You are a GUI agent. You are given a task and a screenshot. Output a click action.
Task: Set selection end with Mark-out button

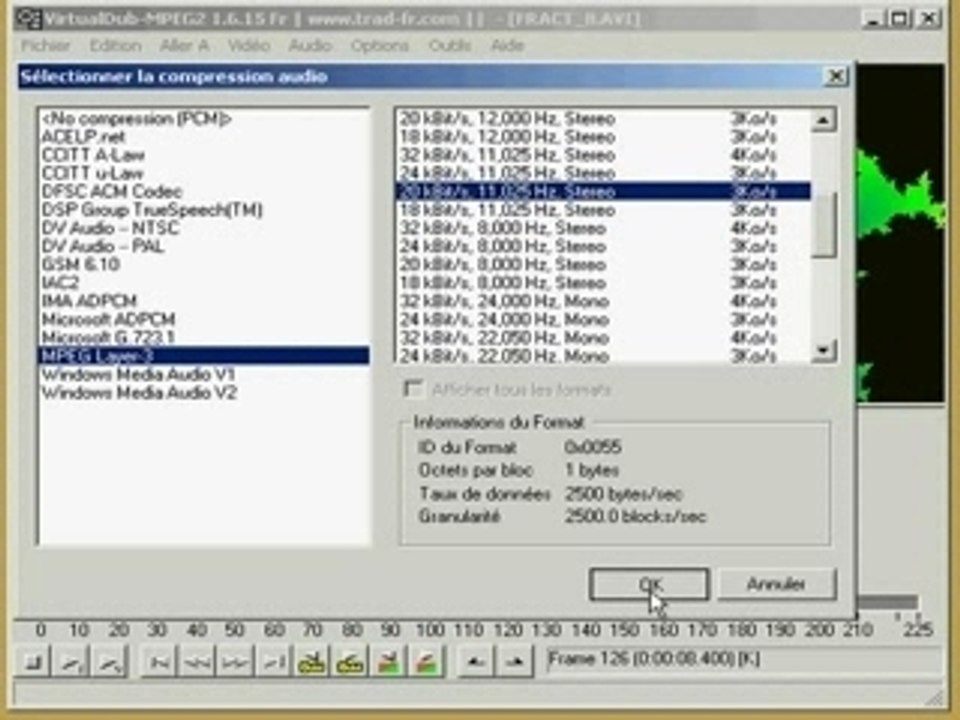(x=514, y=662)
